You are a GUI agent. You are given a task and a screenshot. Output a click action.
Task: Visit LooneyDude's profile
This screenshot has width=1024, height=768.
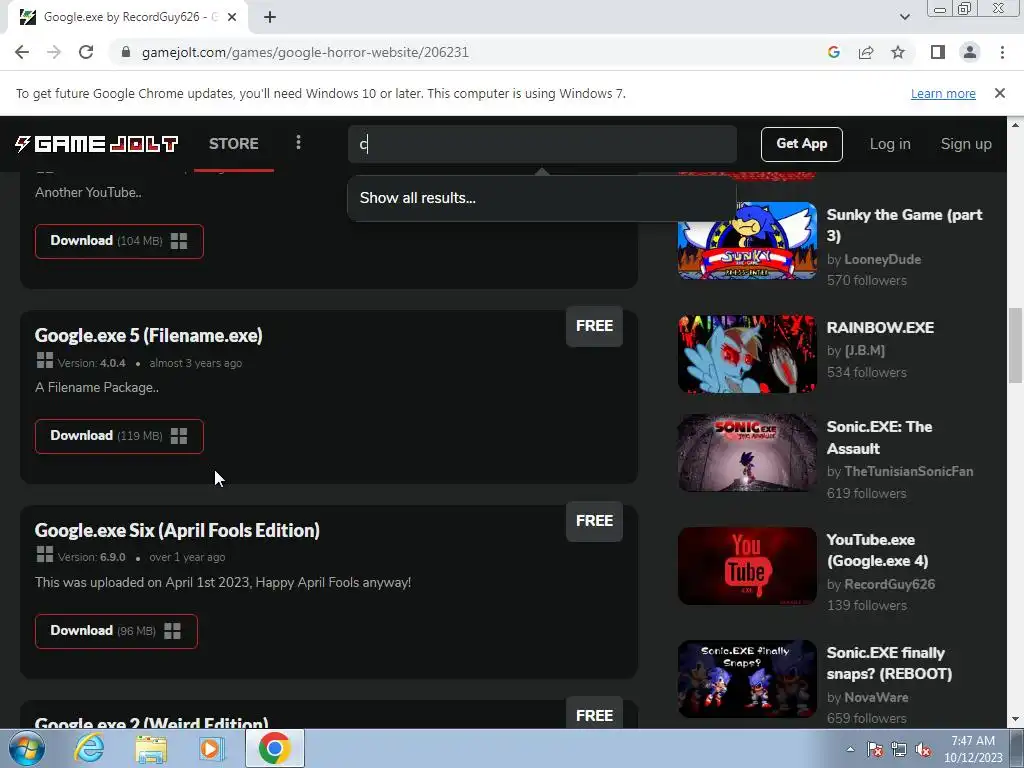pos(882,259)
